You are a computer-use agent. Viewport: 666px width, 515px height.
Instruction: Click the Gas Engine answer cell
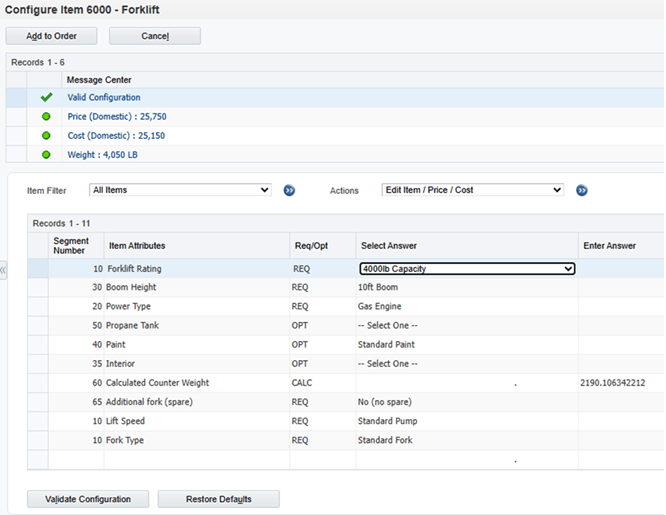(x=467, y=306)
